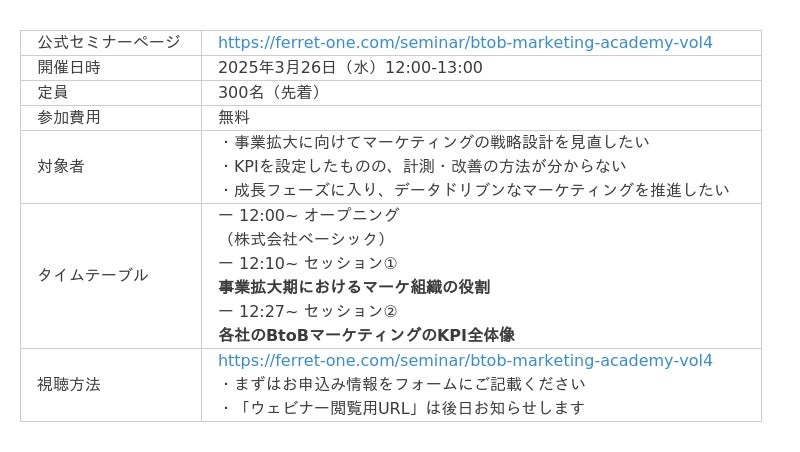Select the タイムテーブル label cell
The width and height of the screenshot is (800, 452).
[x=111, y=276]
